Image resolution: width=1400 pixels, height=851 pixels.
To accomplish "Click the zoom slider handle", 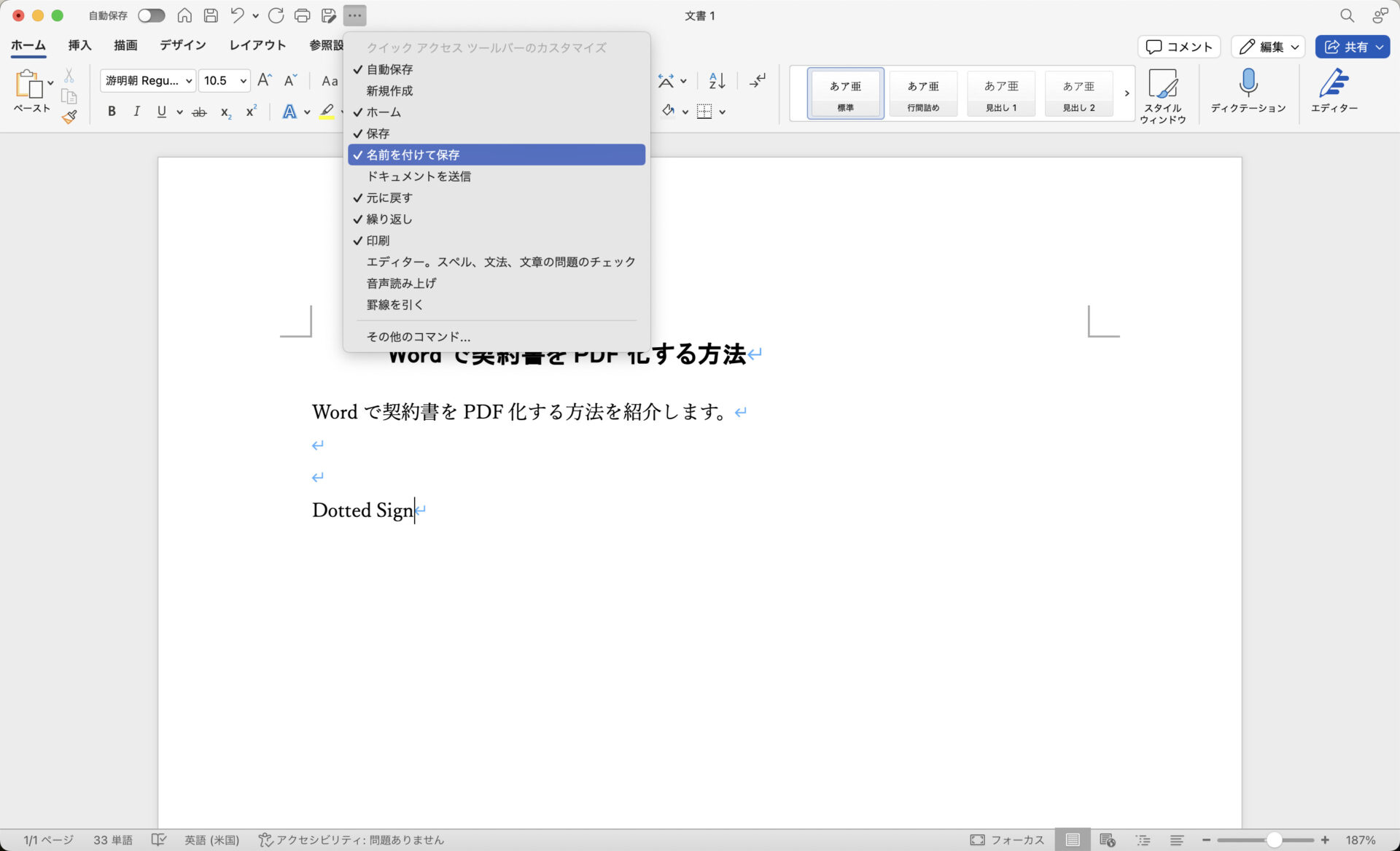I will 1274,840.
